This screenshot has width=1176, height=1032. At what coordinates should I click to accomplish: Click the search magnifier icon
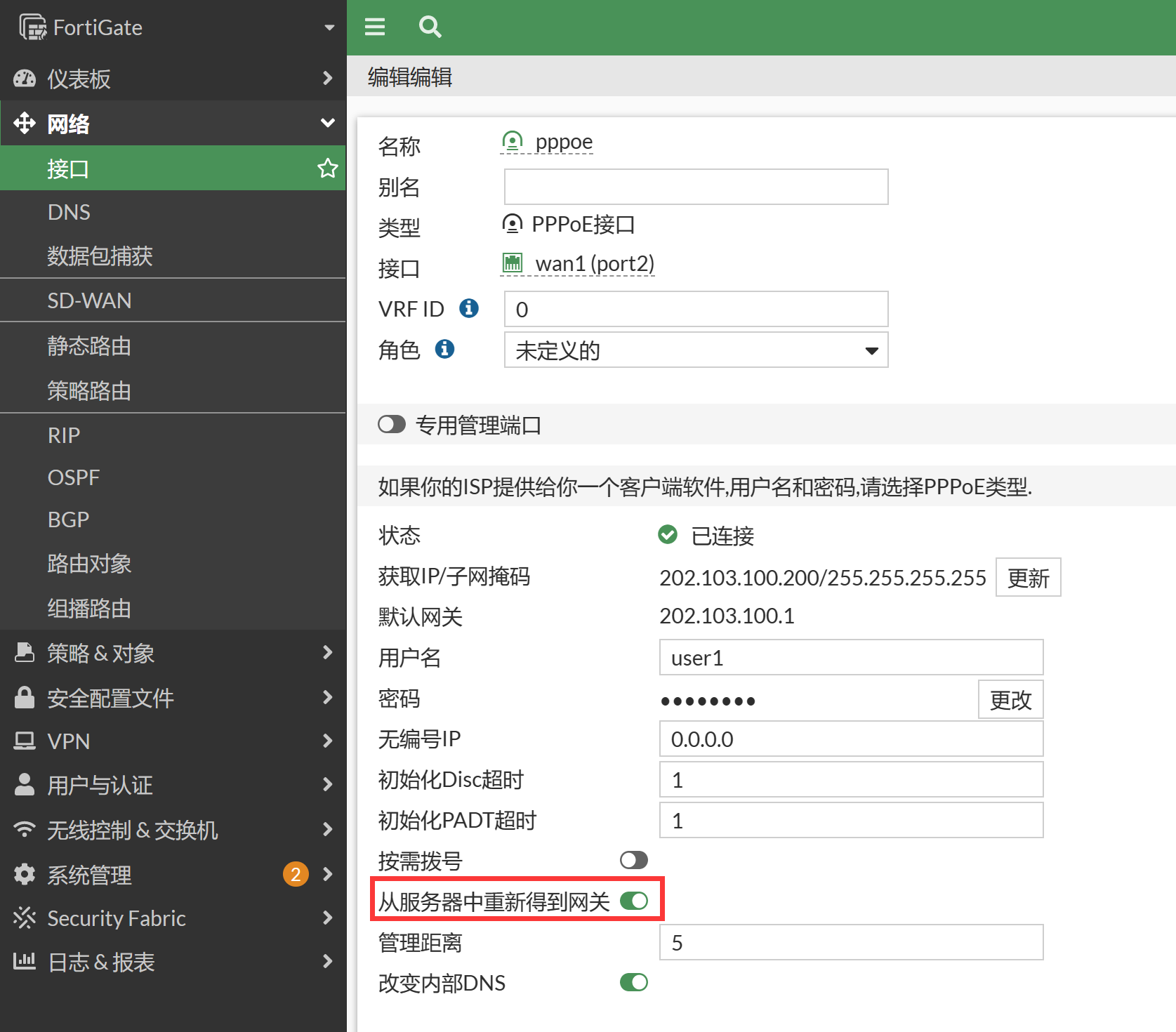(x=430, y=27)
